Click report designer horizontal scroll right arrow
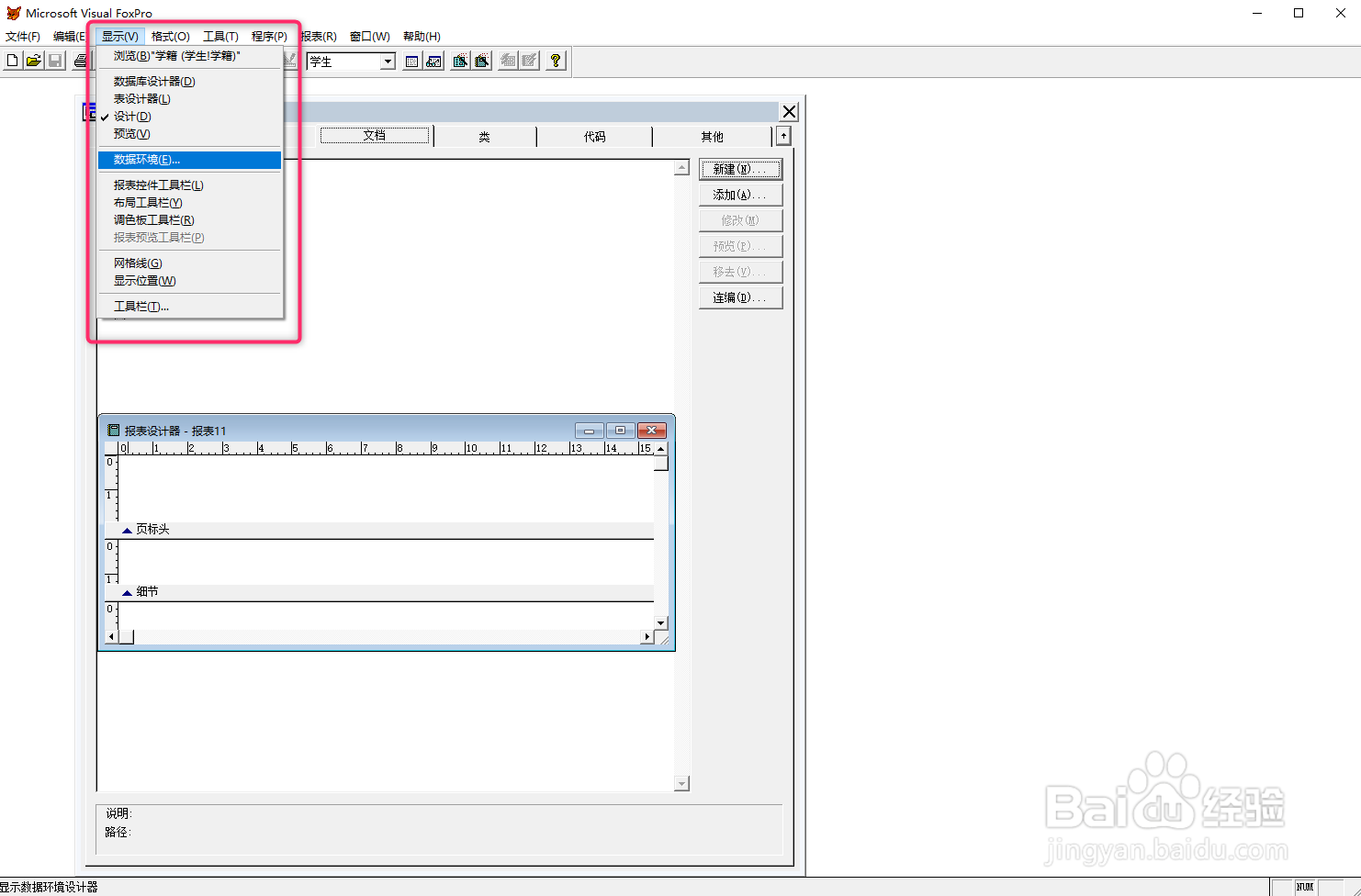1361x896 pixels. point(647,636)
